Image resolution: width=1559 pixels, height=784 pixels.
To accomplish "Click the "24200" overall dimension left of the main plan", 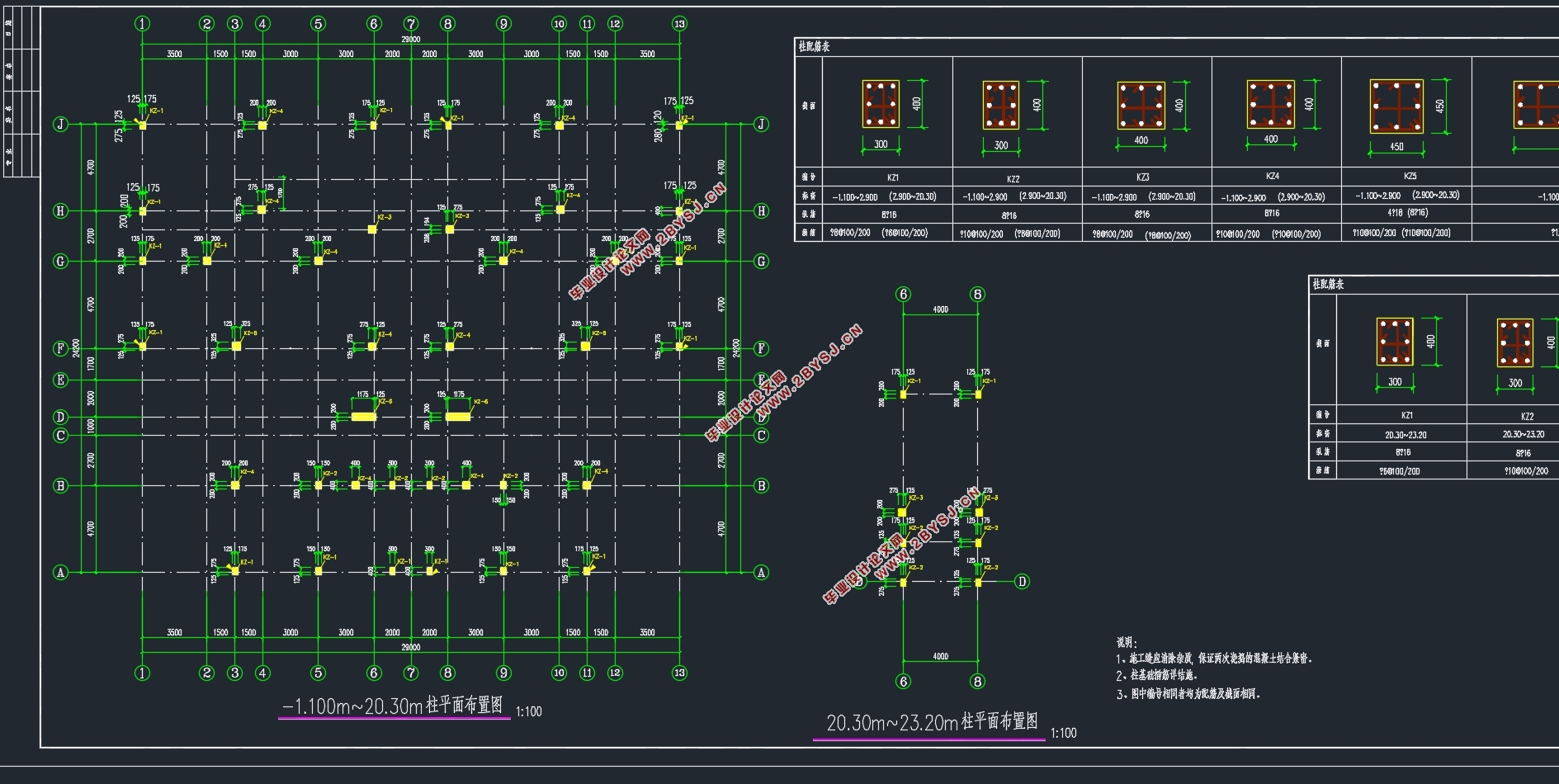I will 77,350.
